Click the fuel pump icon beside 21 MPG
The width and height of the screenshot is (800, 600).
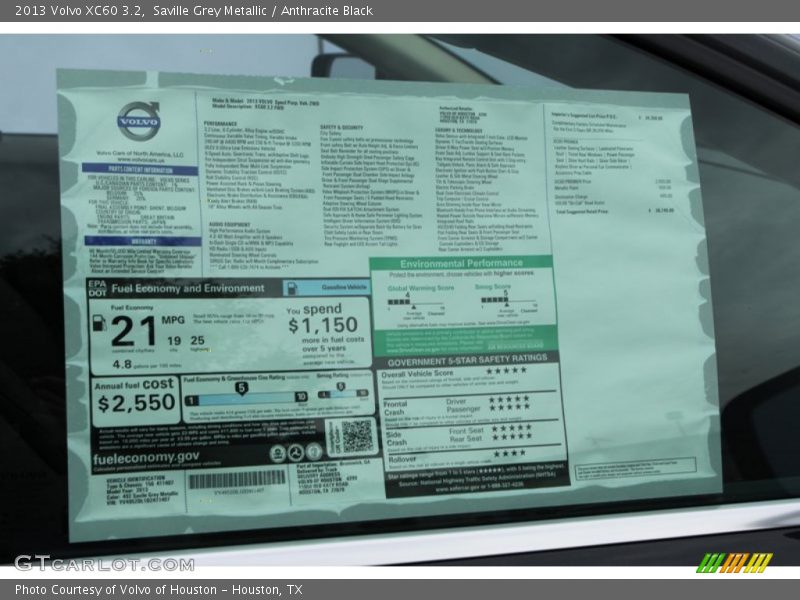point(99,324)
